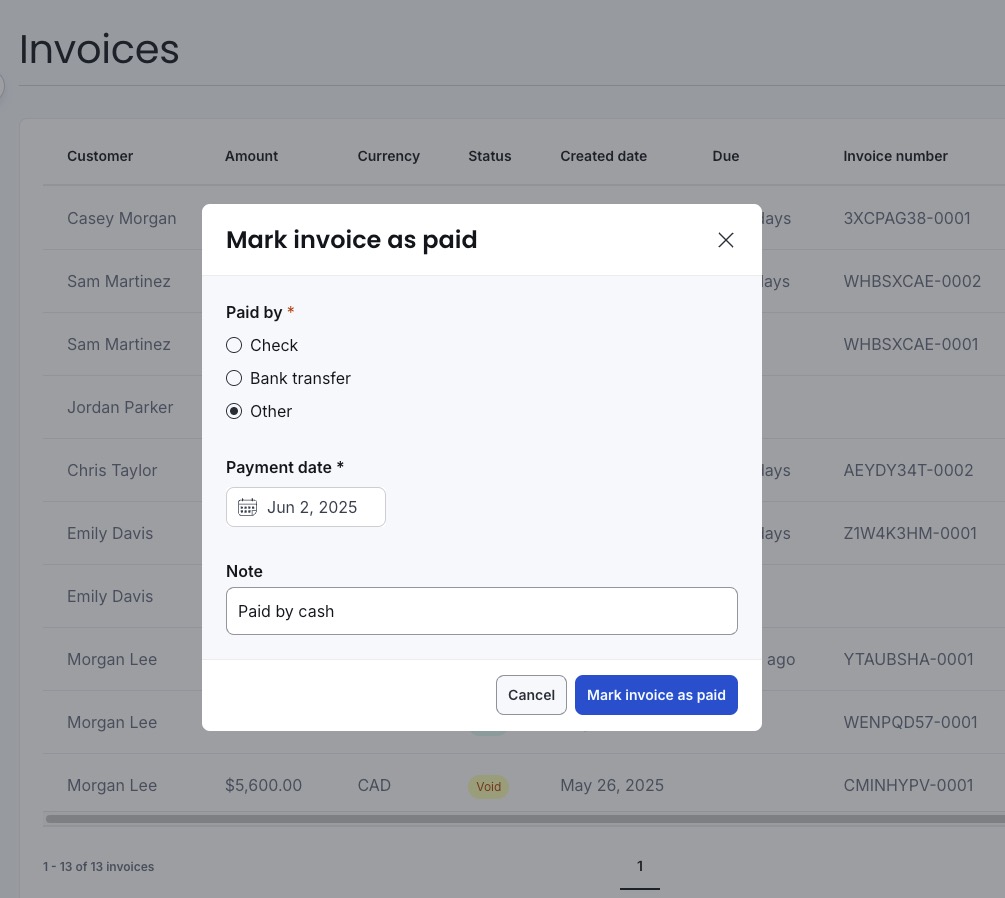Click the May 26, 2025 created date
The height and width of the screenshot is (898, 1005).
pos(612,785)
